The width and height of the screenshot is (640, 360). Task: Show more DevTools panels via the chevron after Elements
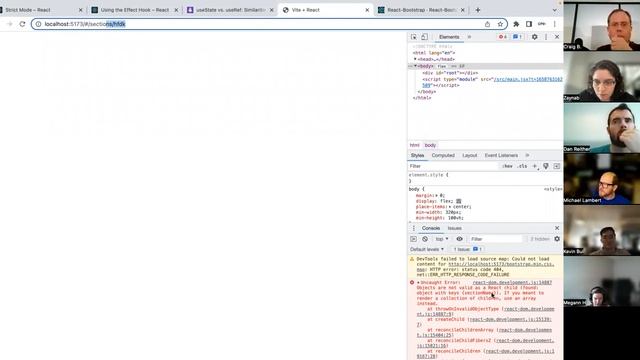point(469,37)
